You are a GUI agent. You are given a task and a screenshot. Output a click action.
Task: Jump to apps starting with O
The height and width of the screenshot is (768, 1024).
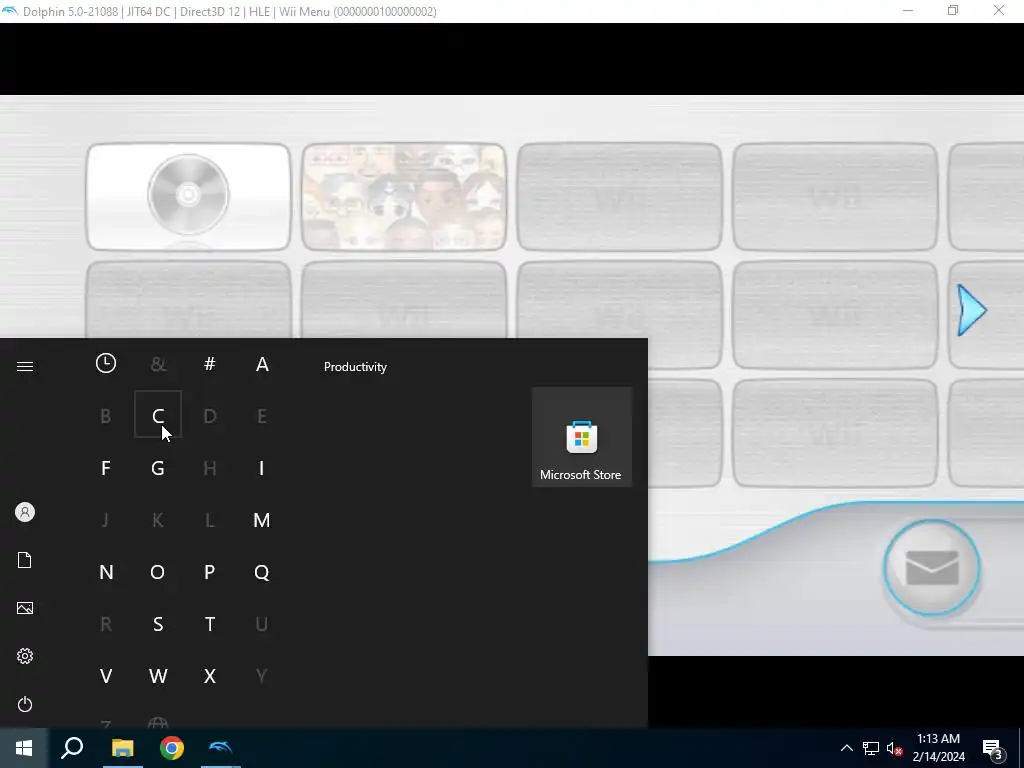[158, 572]
